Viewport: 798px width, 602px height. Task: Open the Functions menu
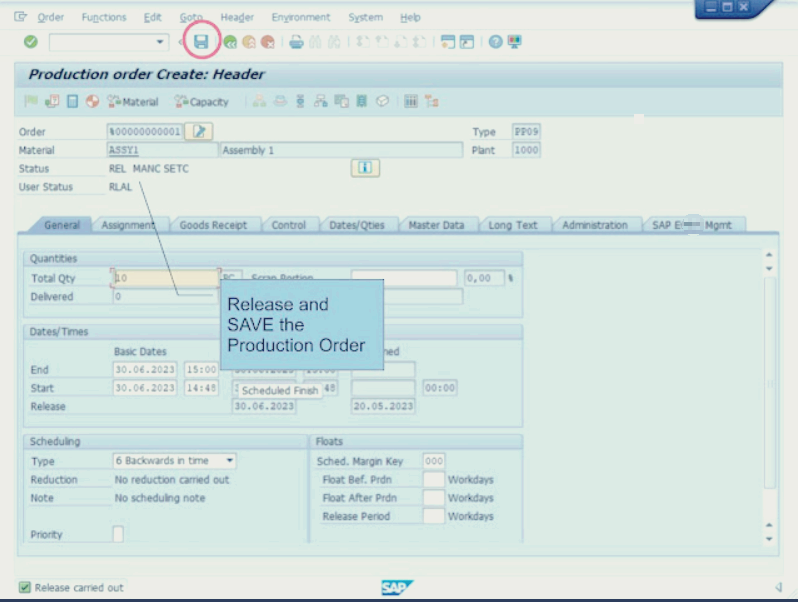point(104,17)
